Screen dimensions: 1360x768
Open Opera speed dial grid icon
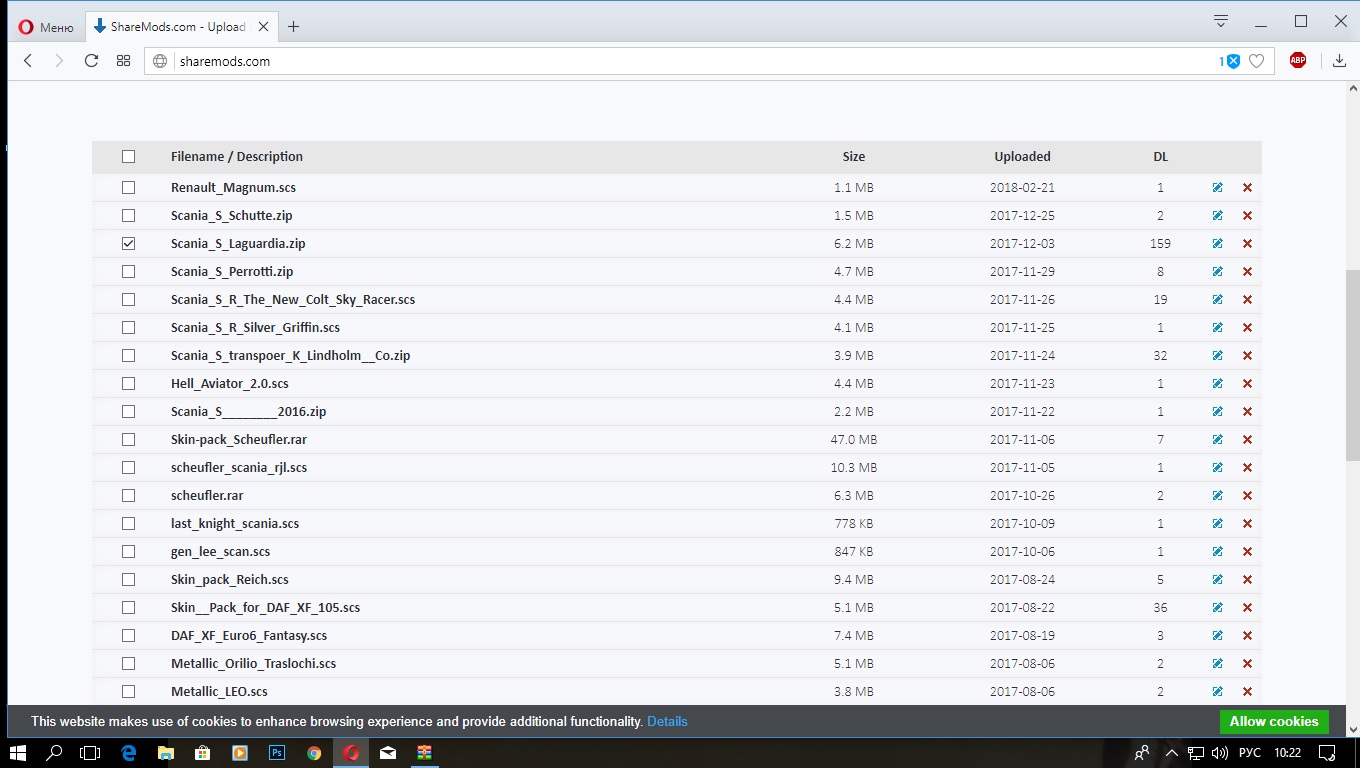click(123, 61)
